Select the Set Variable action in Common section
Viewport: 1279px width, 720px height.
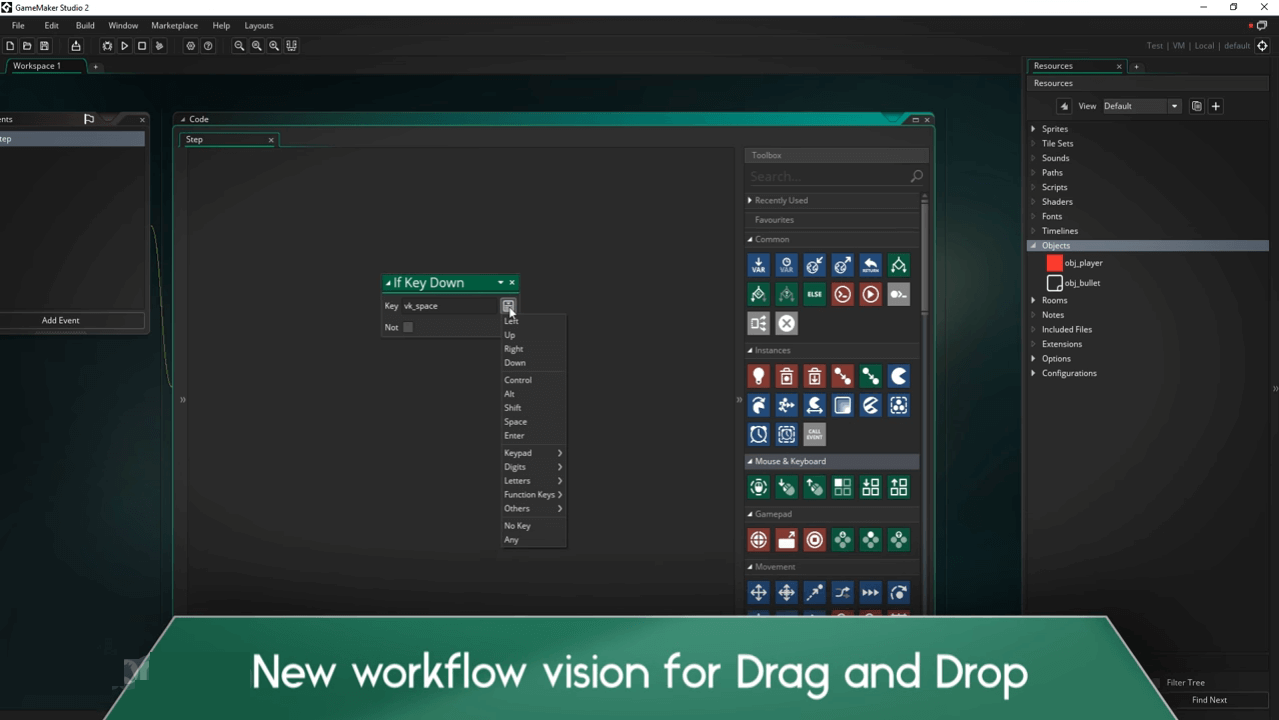pos(758,265)
